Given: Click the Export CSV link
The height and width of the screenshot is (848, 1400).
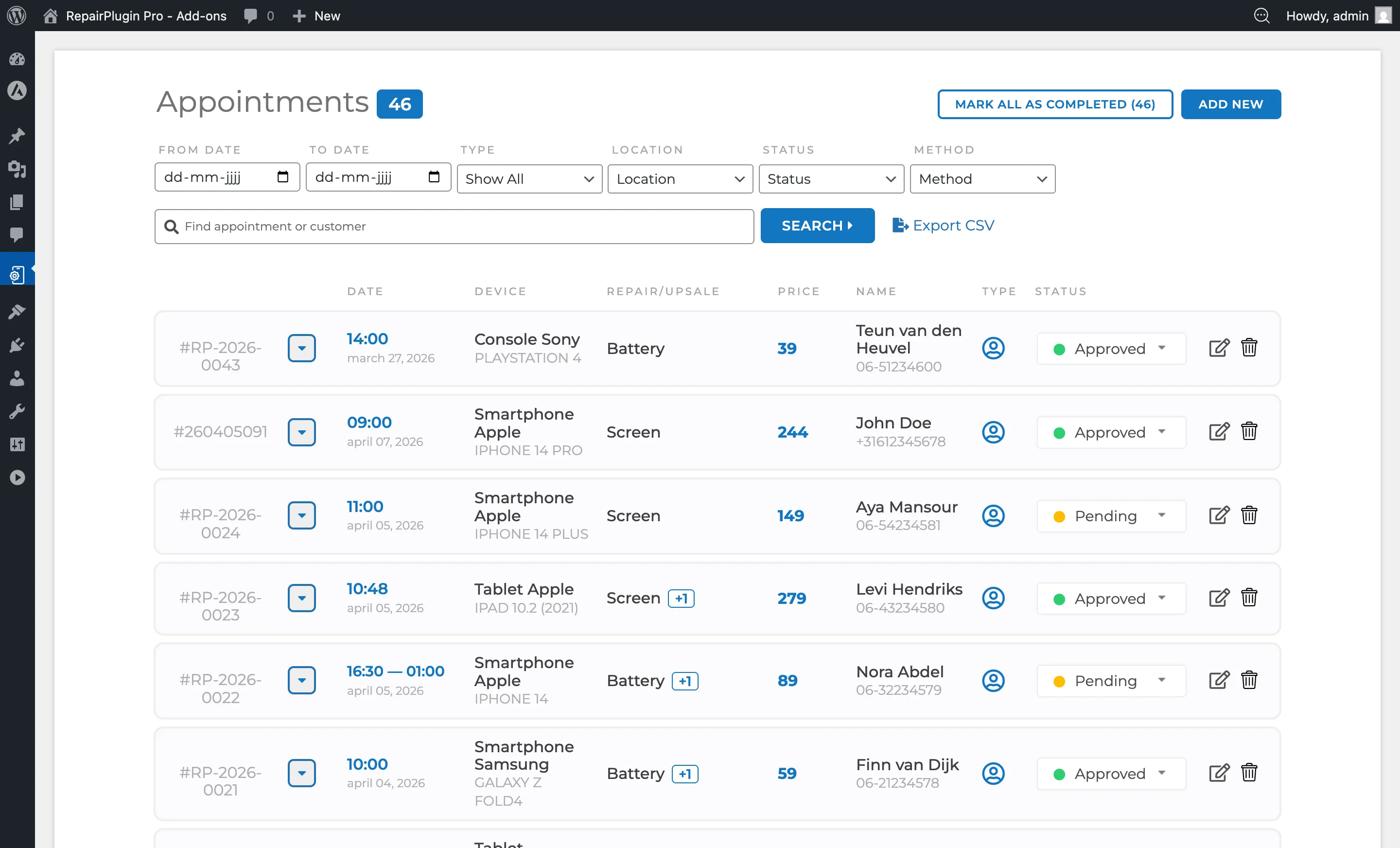Looking at the screenshot, I should [944, 225].
